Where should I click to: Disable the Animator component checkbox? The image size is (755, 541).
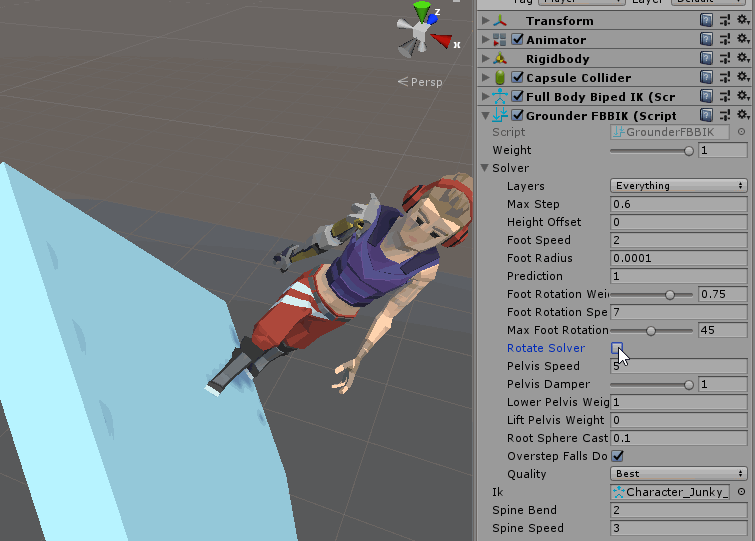[x=517, y=39]
